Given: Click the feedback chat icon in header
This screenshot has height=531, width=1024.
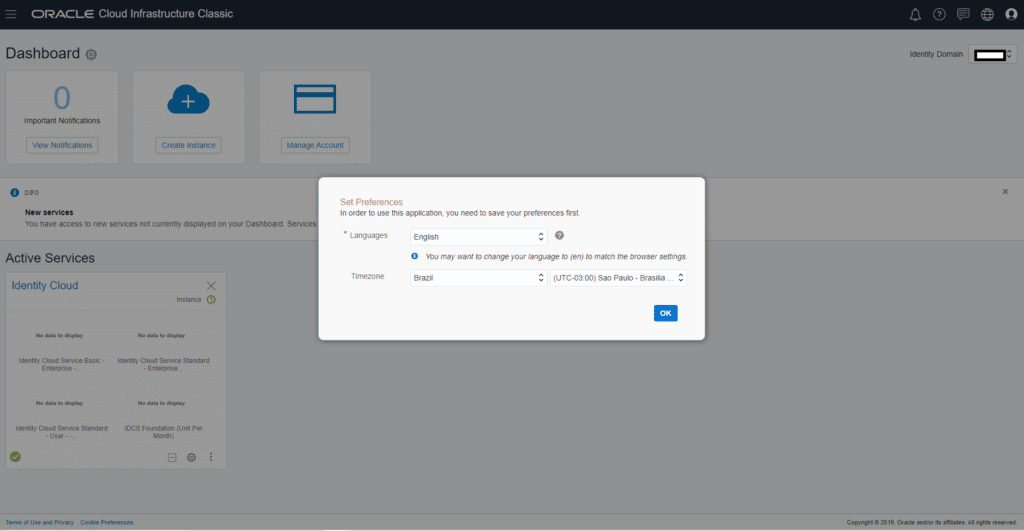Looking at the screenshot, I should click(963, 14).
